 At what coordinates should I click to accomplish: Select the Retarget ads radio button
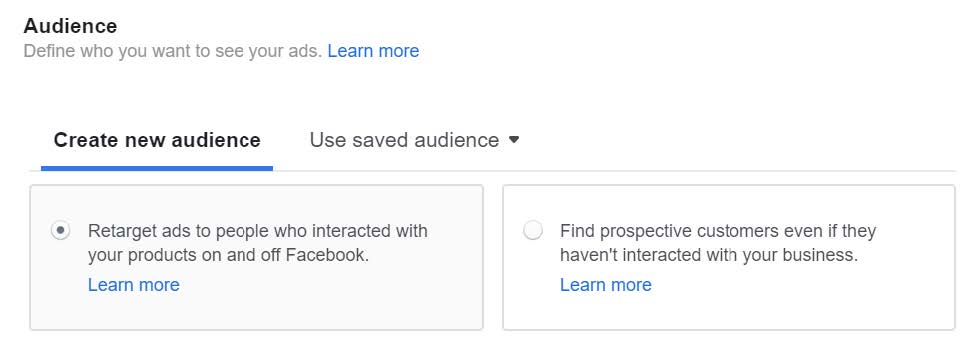[60, 231]
